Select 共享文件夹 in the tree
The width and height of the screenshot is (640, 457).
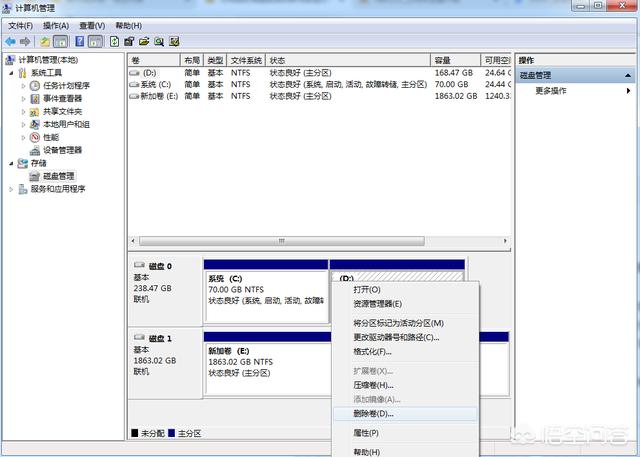62,112
